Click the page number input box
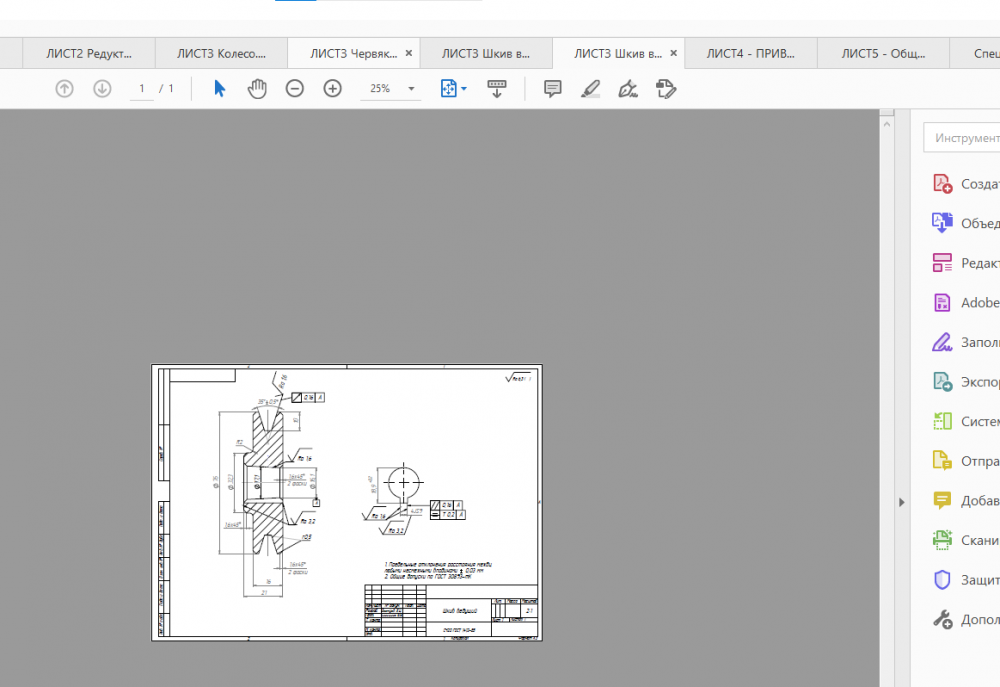 pyautogui.click(x=142, y=89)
